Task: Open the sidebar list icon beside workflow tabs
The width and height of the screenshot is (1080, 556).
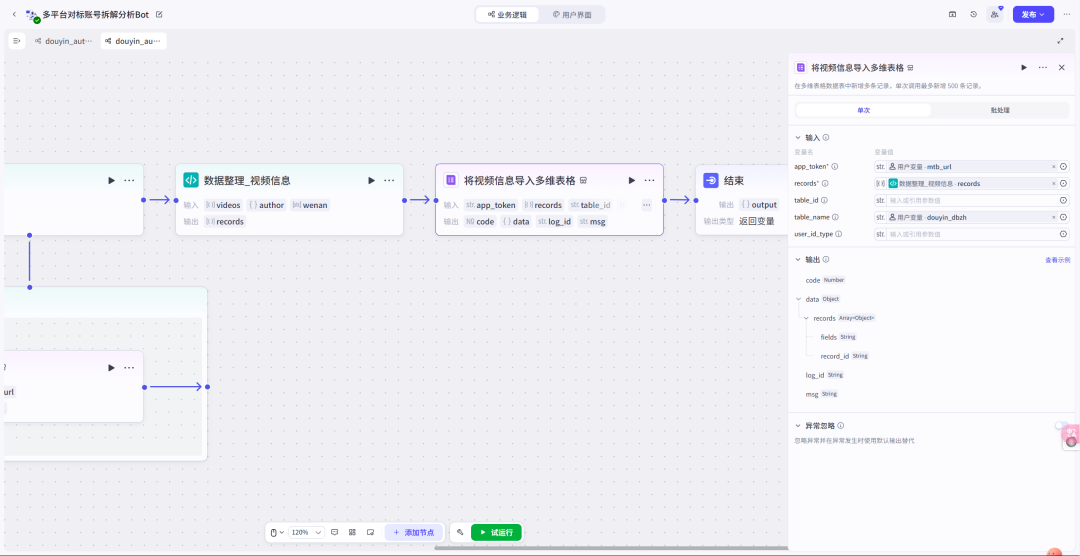Action: (x=17, y=41)
